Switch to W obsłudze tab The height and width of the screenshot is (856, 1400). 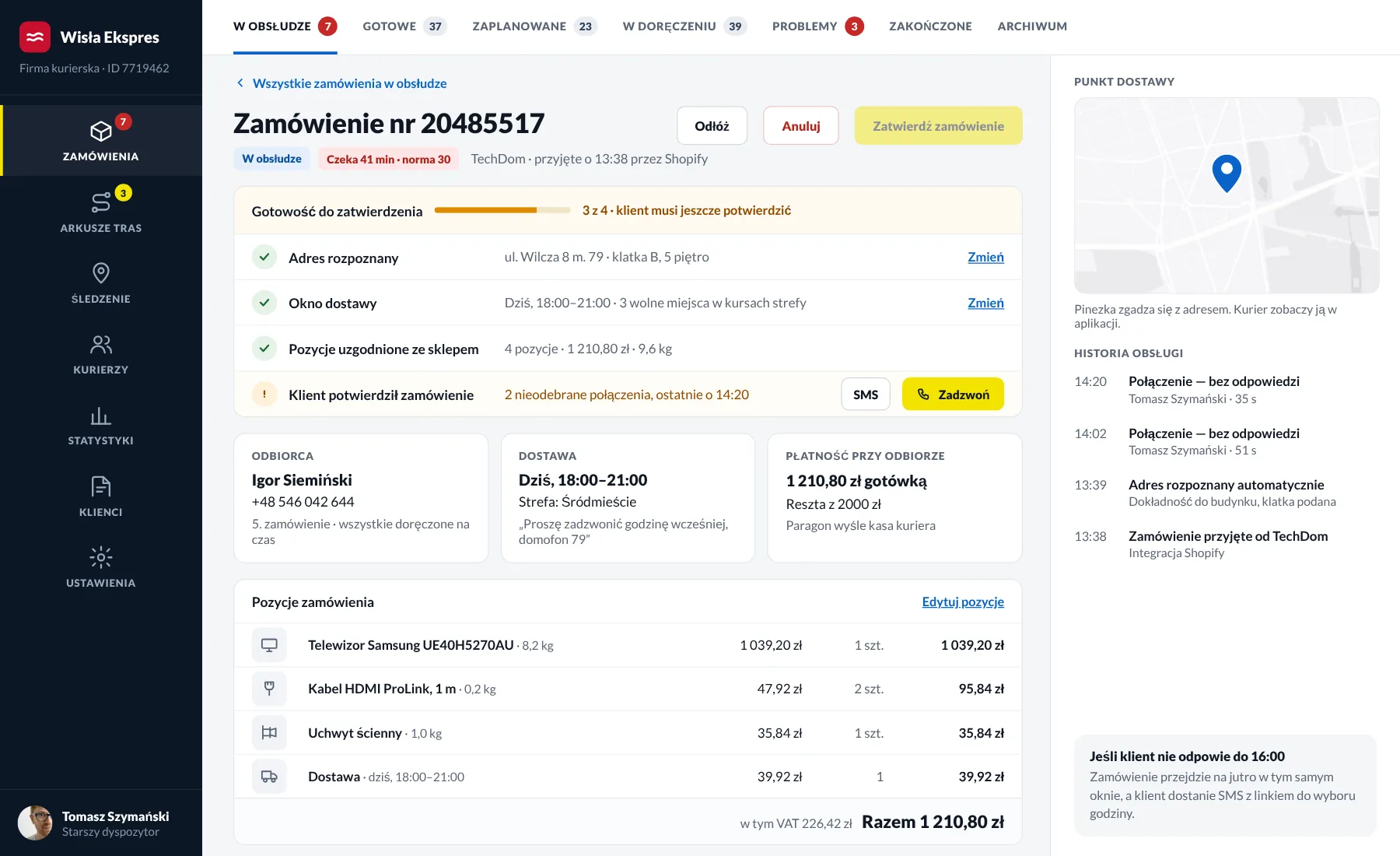[285, 26]
